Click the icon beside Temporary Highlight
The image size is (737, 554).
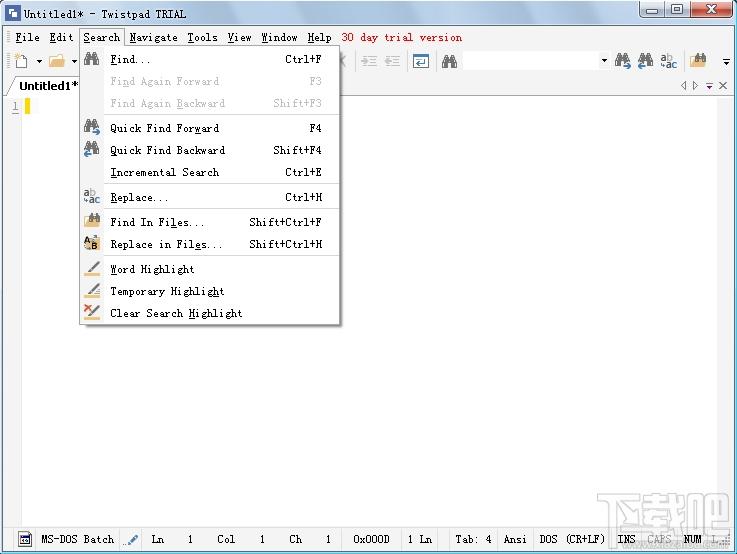point(92,290)
